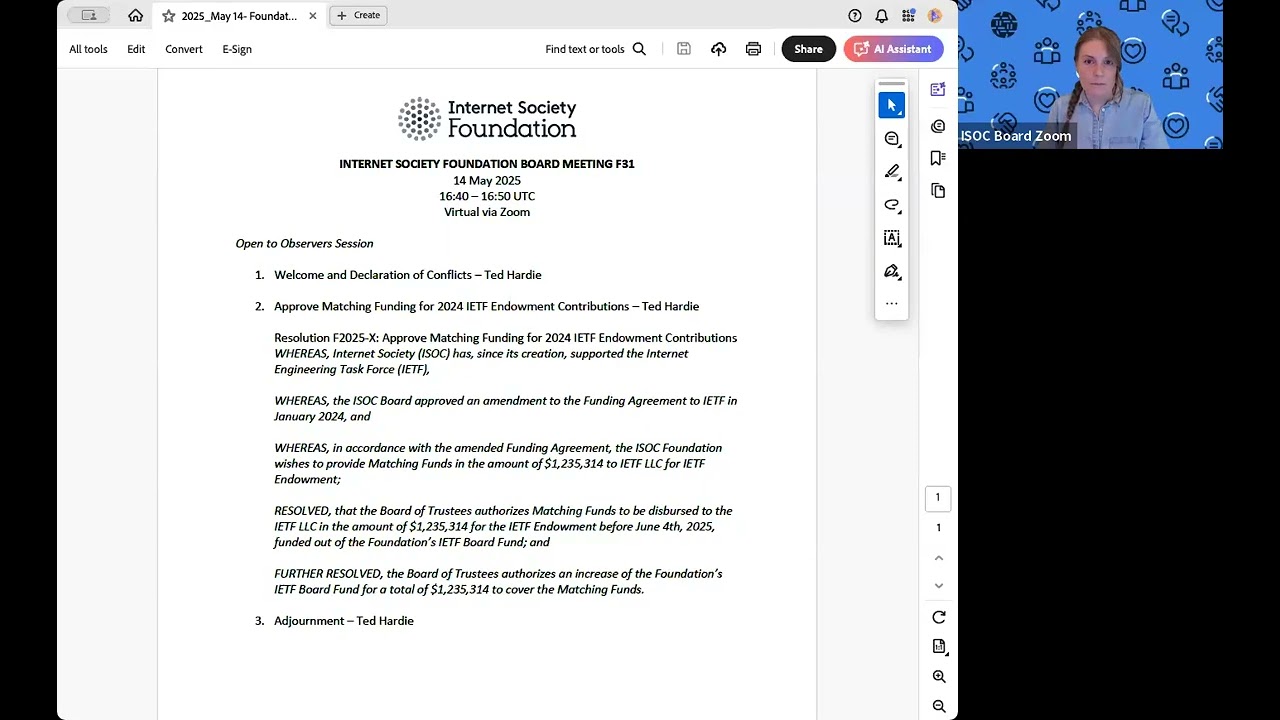Open the comments panel icon
The height and width of the screenshot is (720, 1280).
(x=938, y=126)
